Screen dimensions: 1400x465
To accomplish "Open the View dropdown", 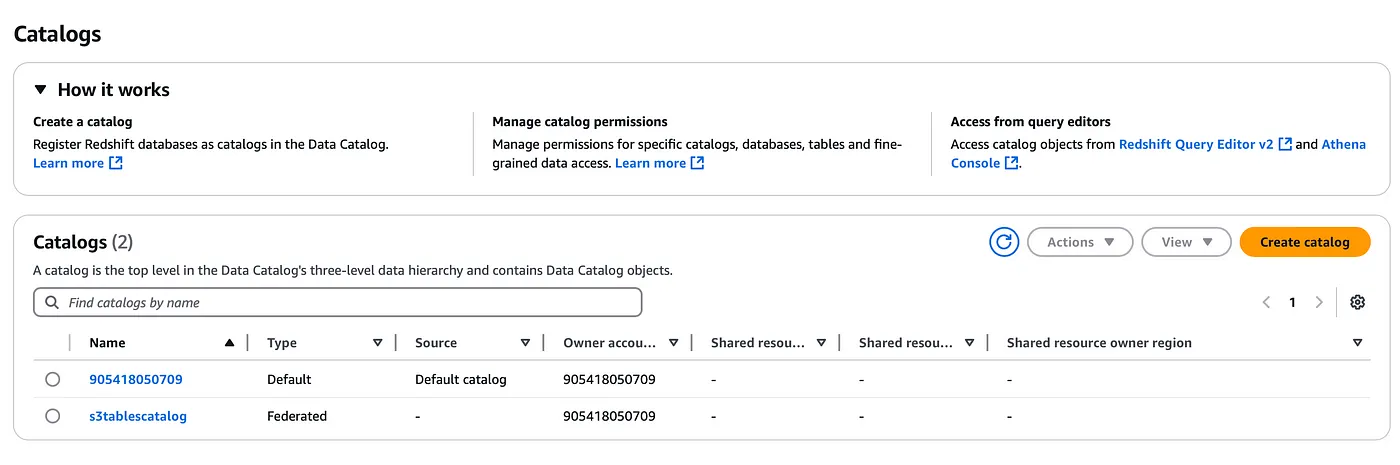I will tap(1187, 242).
